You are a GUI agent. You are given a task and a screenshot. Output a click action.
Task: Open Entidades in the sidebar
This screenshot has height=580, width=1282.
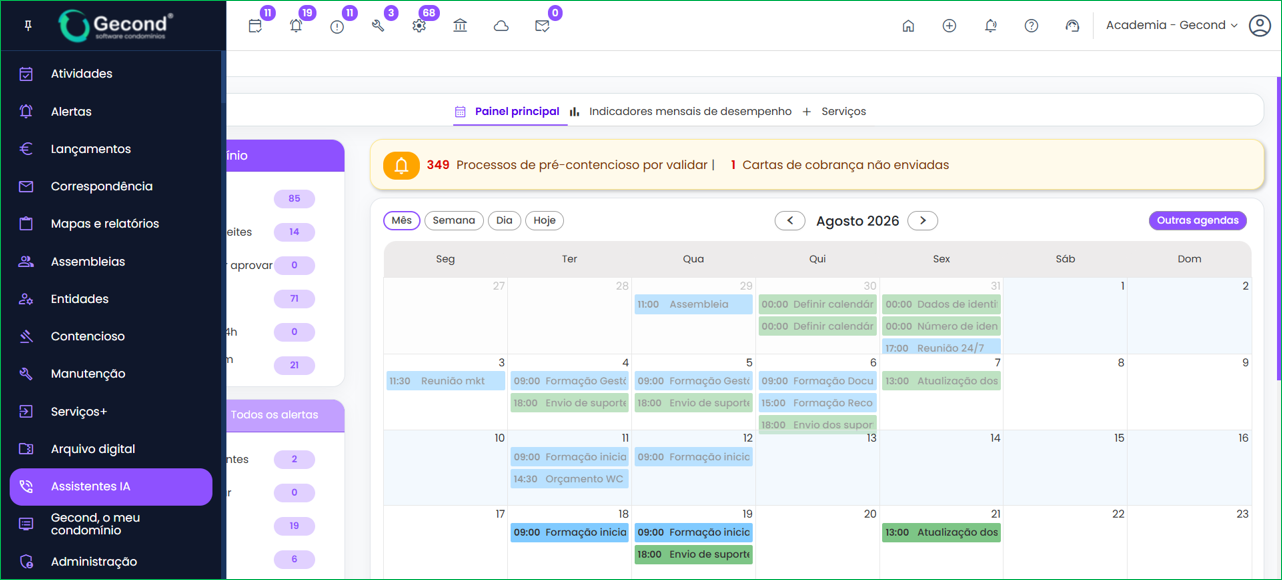click(111, 299)
